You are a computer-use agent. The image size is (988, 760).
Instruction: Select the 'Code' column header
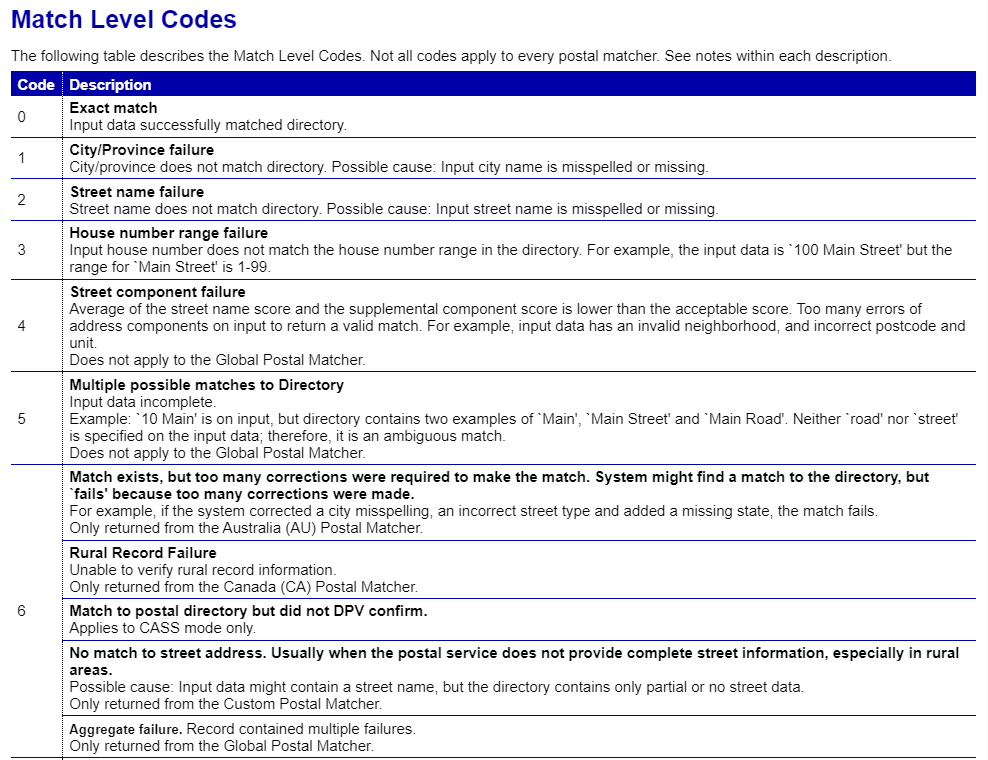pyautogui.click(x=36, y=84)
